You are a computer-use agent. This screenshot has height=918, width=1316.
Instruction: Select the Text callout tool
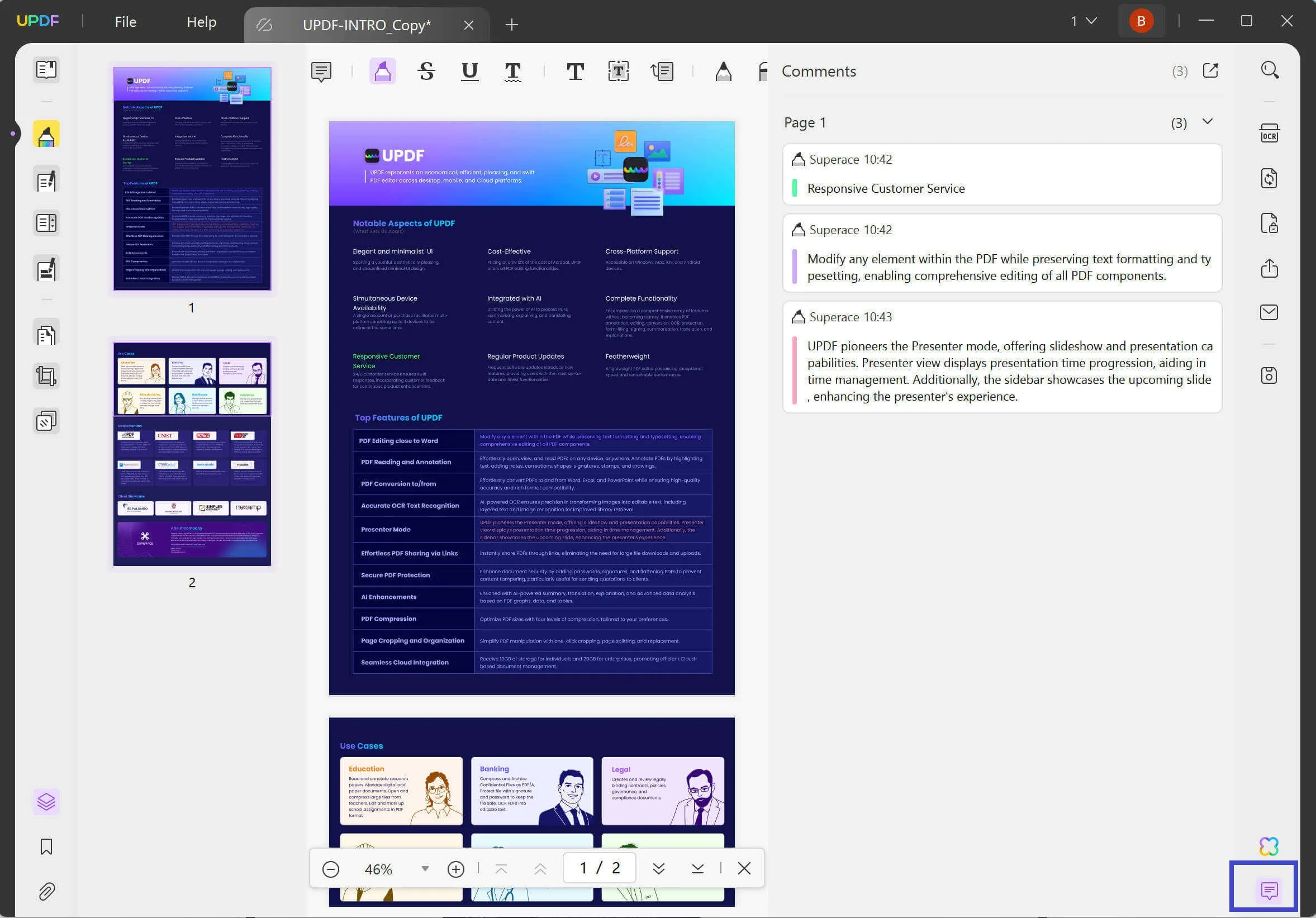click(662, 72)
